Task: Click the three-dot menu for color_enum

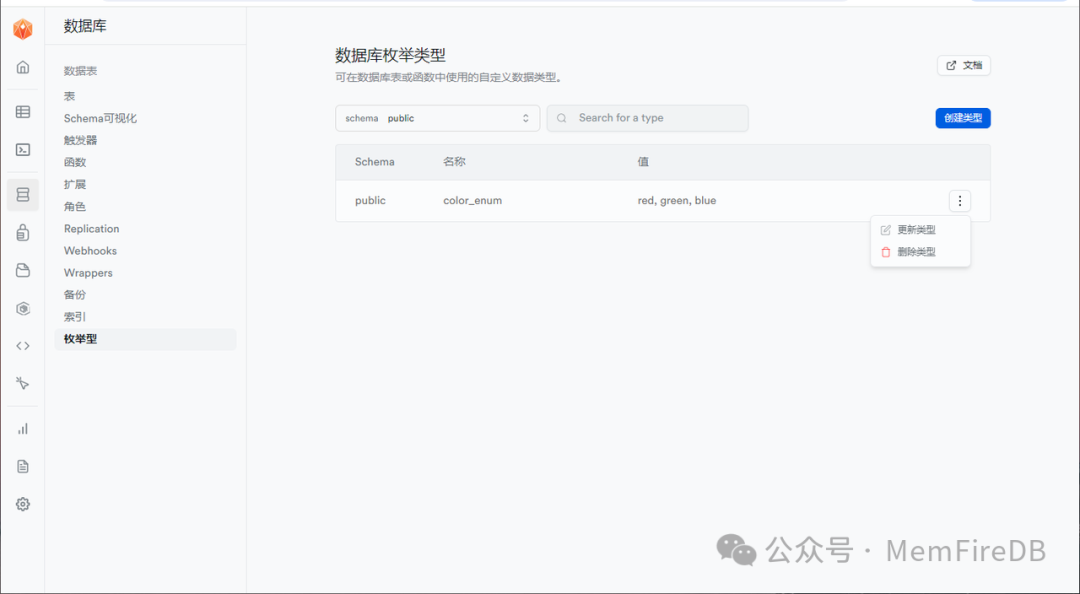Action: [x=959, y=201]
